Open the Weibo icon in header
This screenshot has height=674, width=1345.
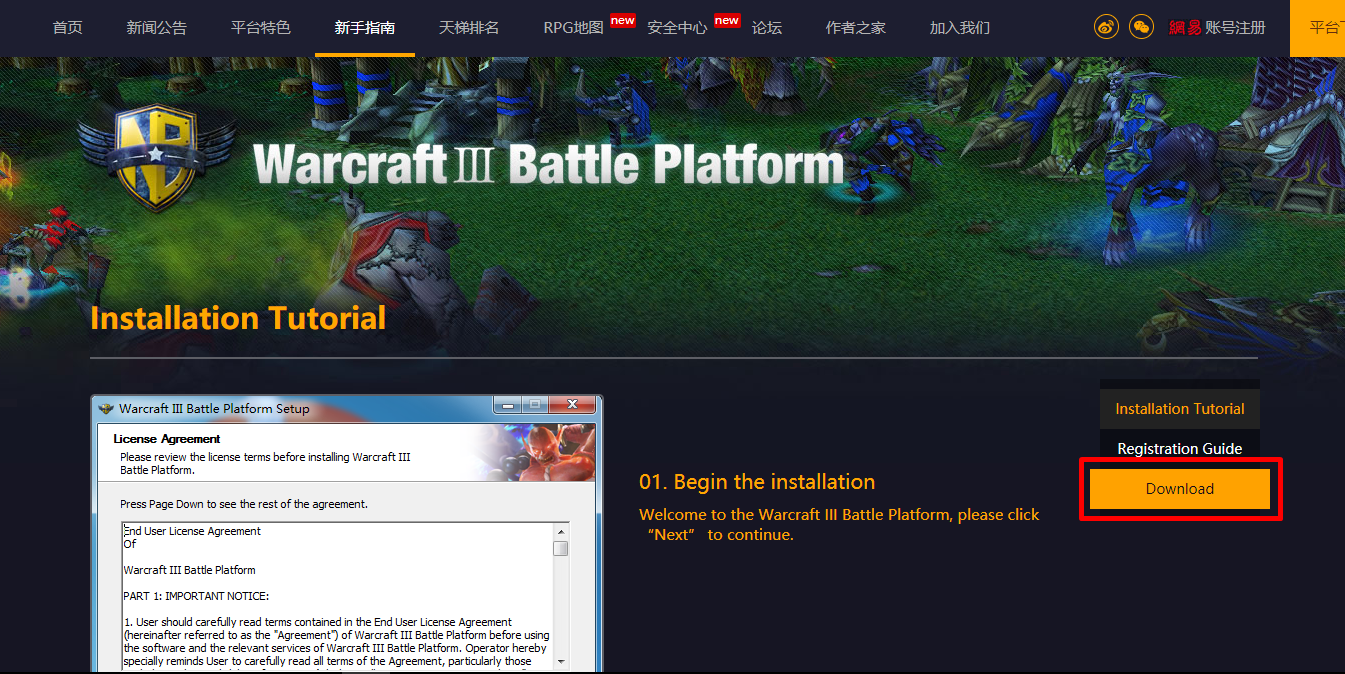pos(1106,27)
